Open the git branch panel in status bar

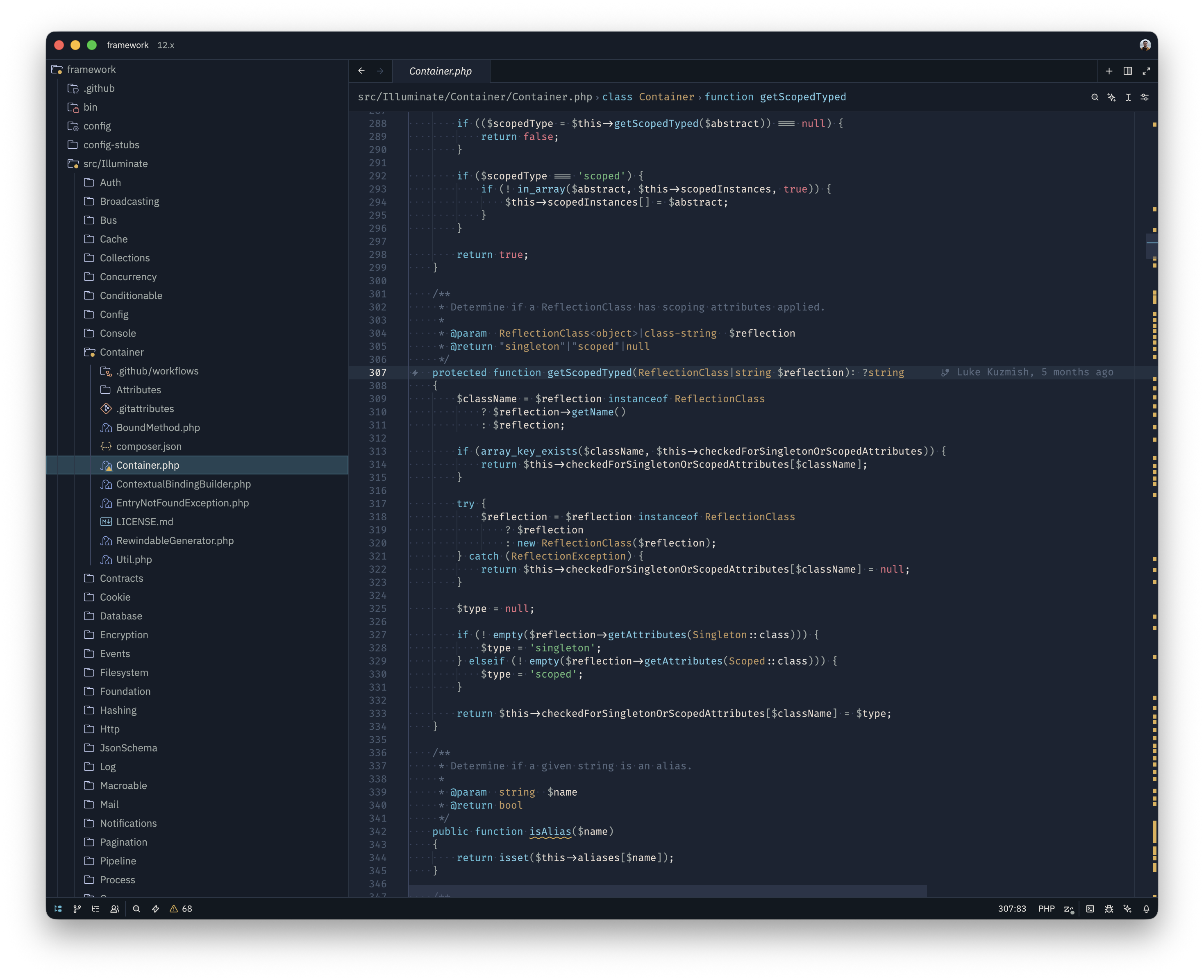(77, 909)
